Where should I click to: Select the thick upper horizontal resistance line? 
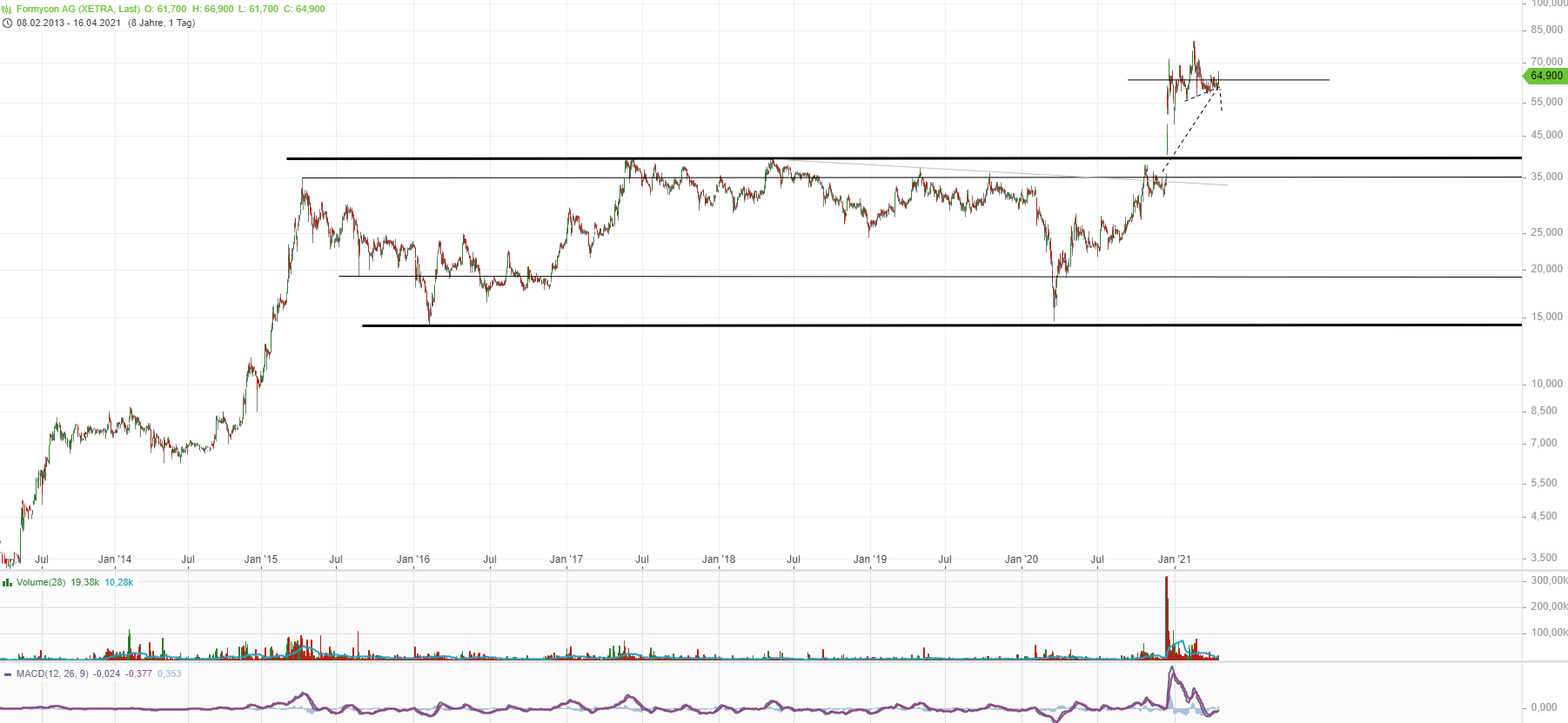pyautogui.click(x=870, y=158)
